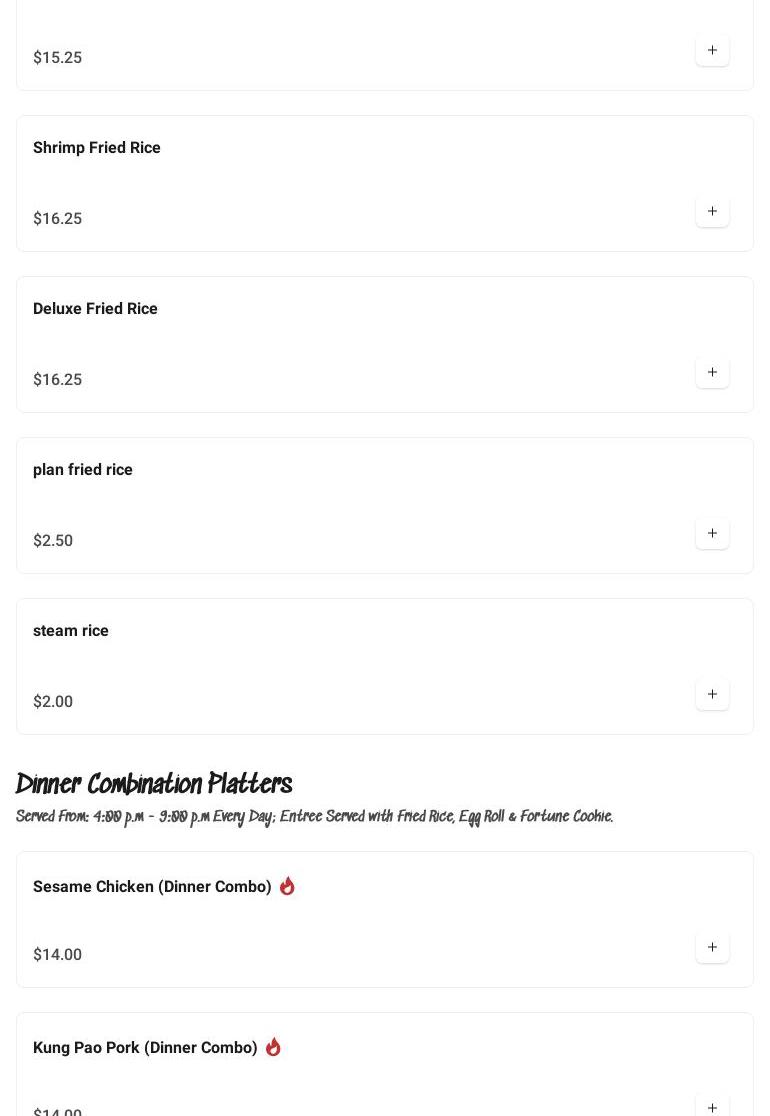770x1116 pixels.
Task: Add Kung Pao Pork Dinner Combo
Action: 712,1106
